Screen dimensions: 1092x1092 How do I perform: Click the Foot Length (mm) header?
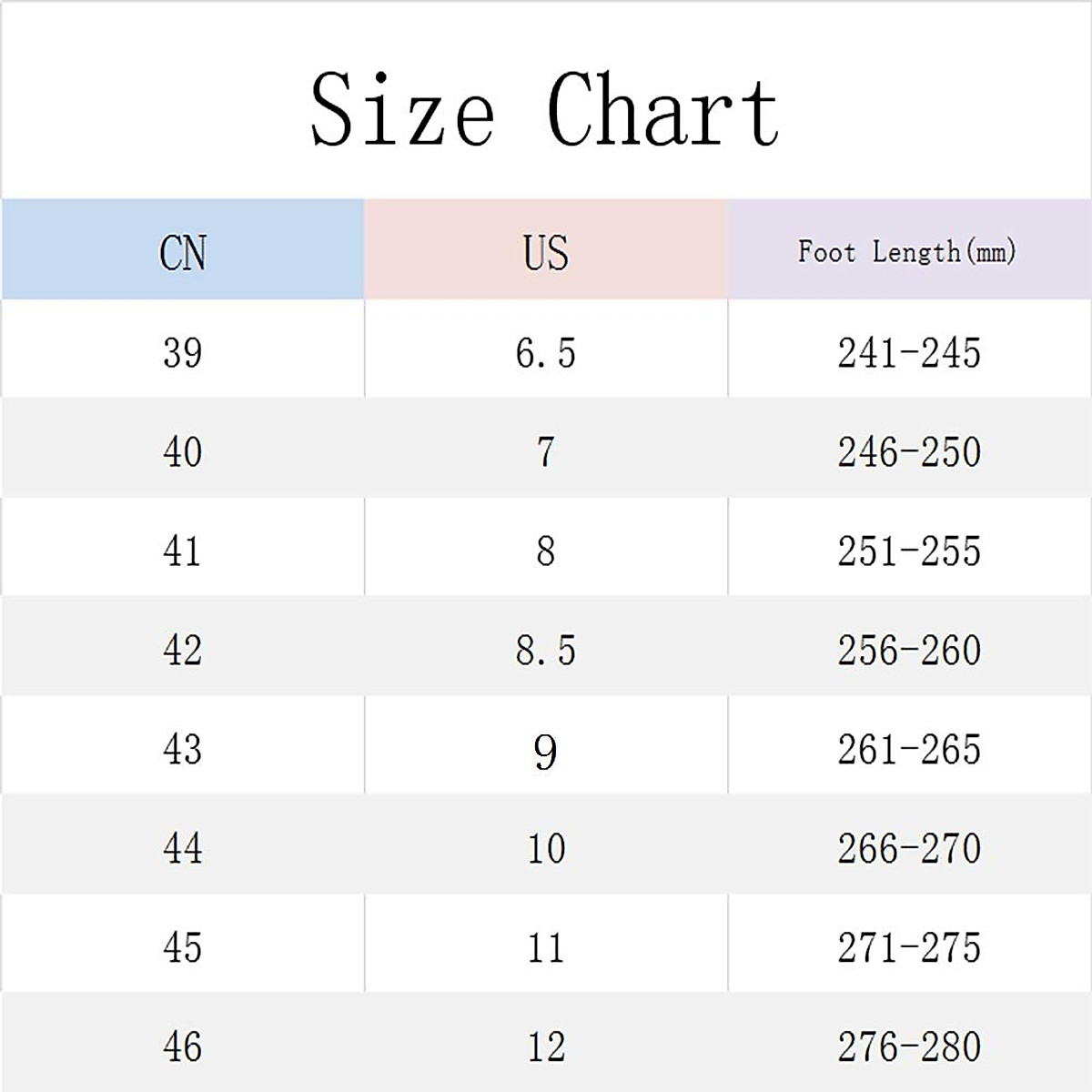click(907, 251)
